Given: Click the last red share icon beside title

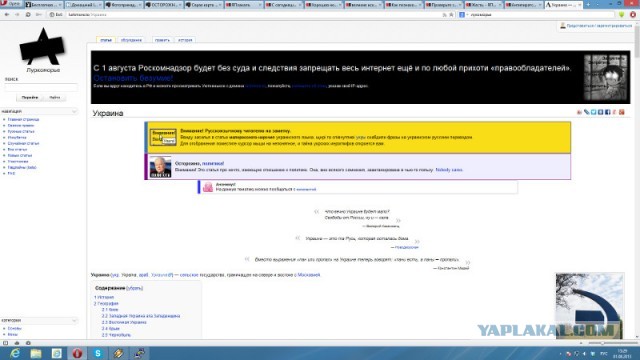Looking at the screenshot, I should pos(622,112).
